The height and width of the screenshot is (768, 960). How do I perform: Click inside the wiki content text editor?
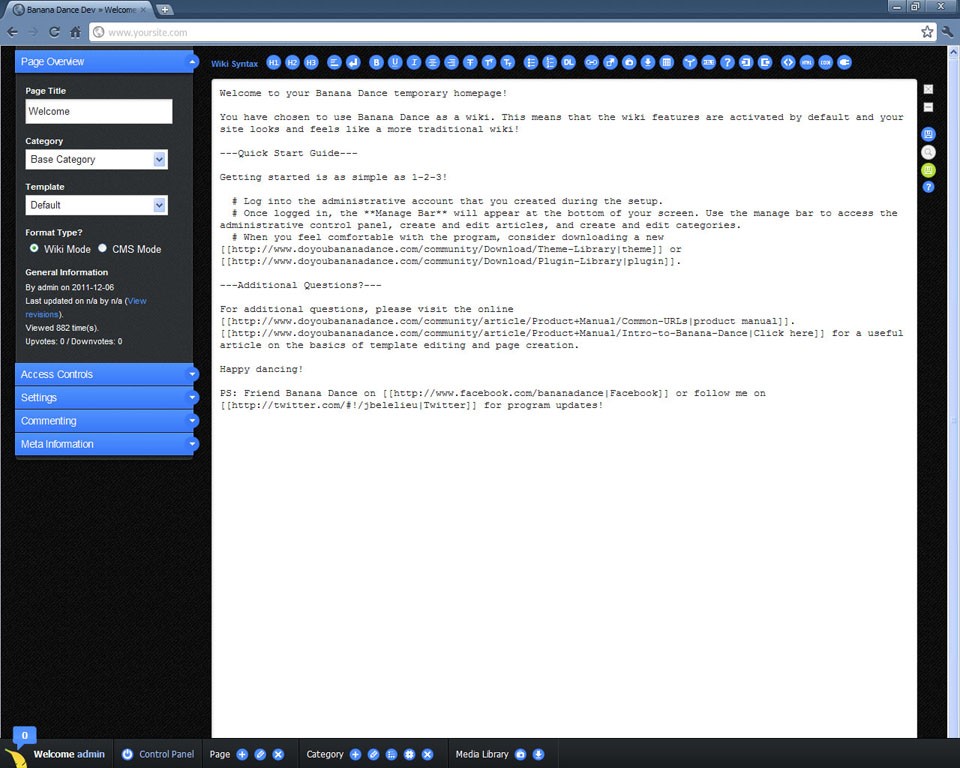point(564,408)
